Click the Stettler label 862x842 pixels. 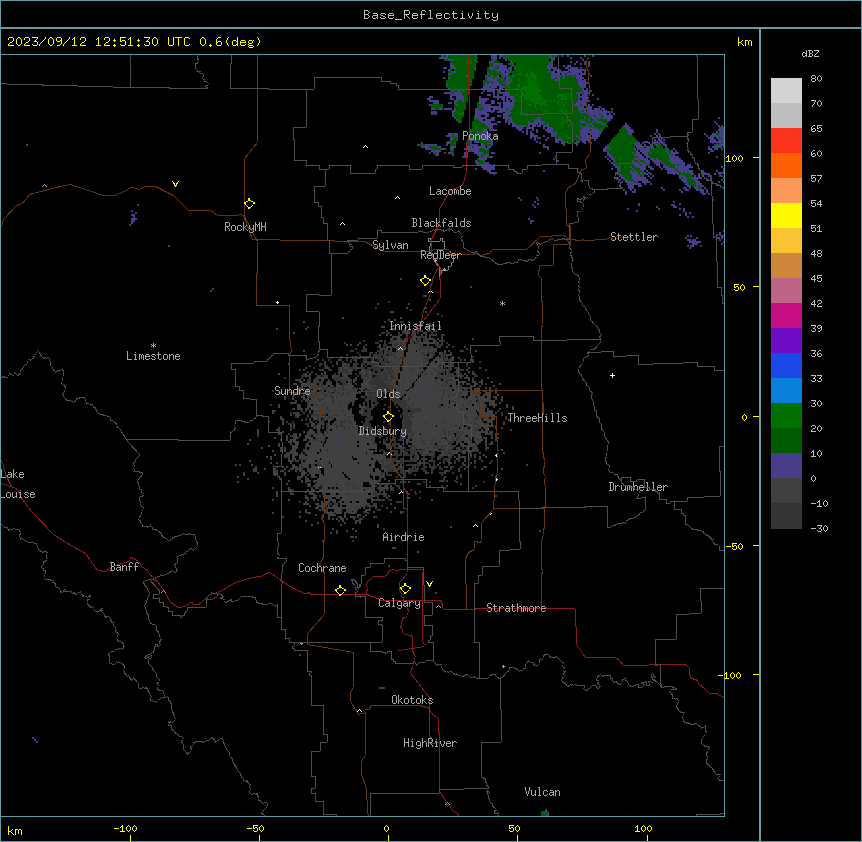click(634, 237)
